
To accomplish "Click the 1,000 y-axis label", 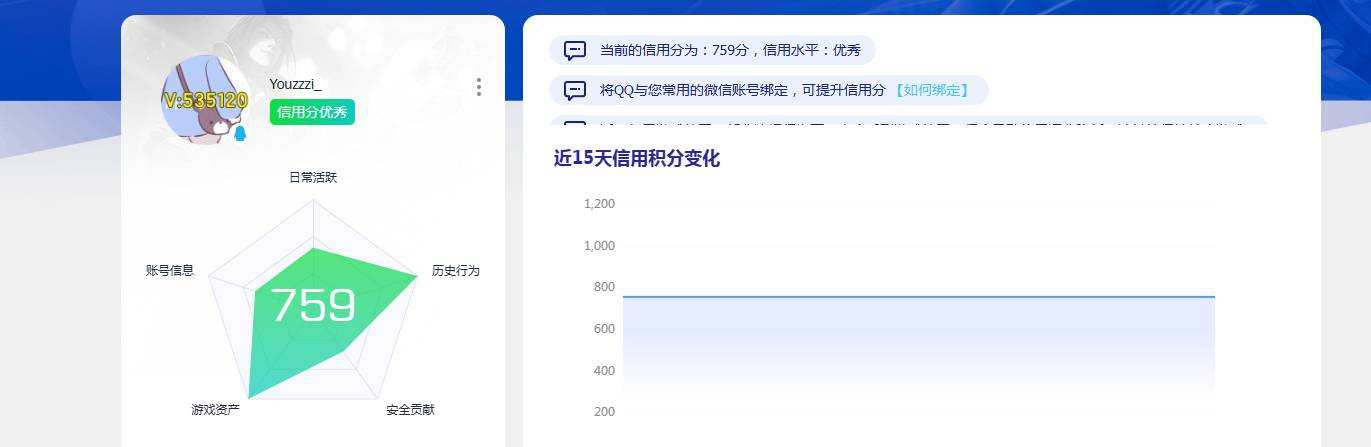I will pos(599,245).
